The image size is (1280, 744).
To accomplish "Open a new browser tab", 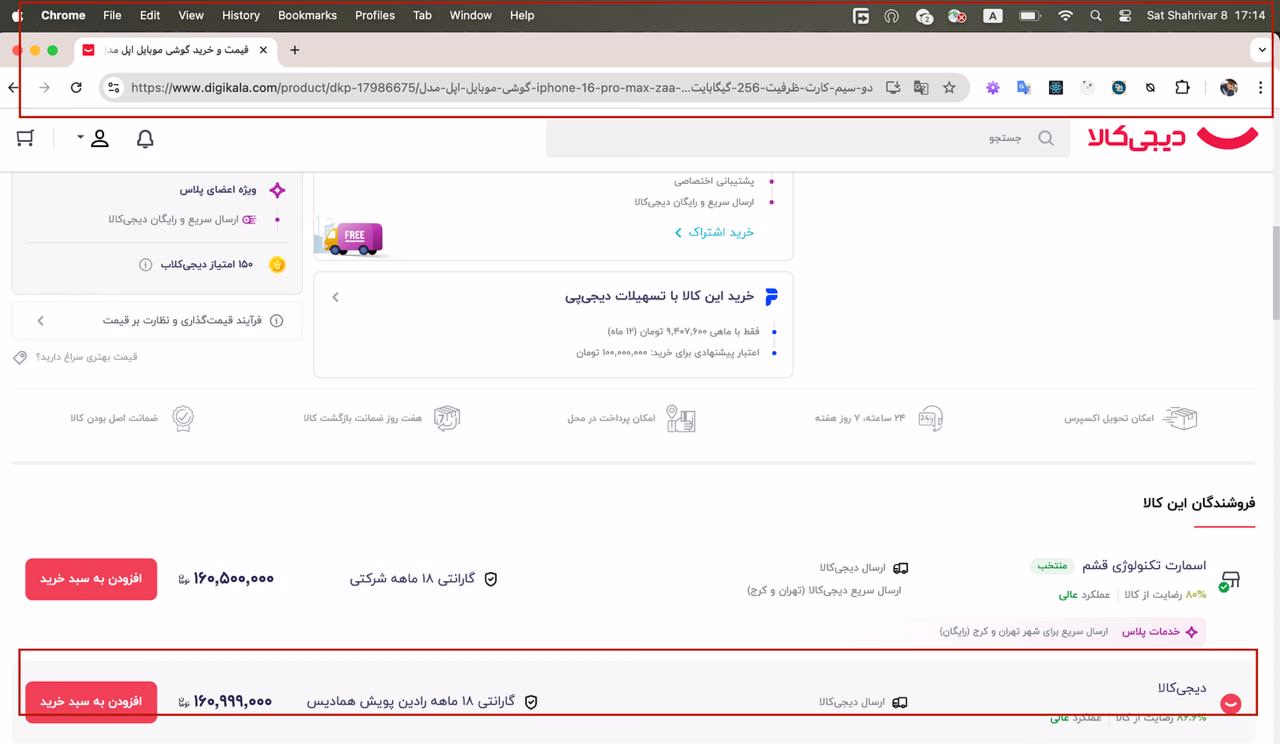I will click(x=294, y=50).
